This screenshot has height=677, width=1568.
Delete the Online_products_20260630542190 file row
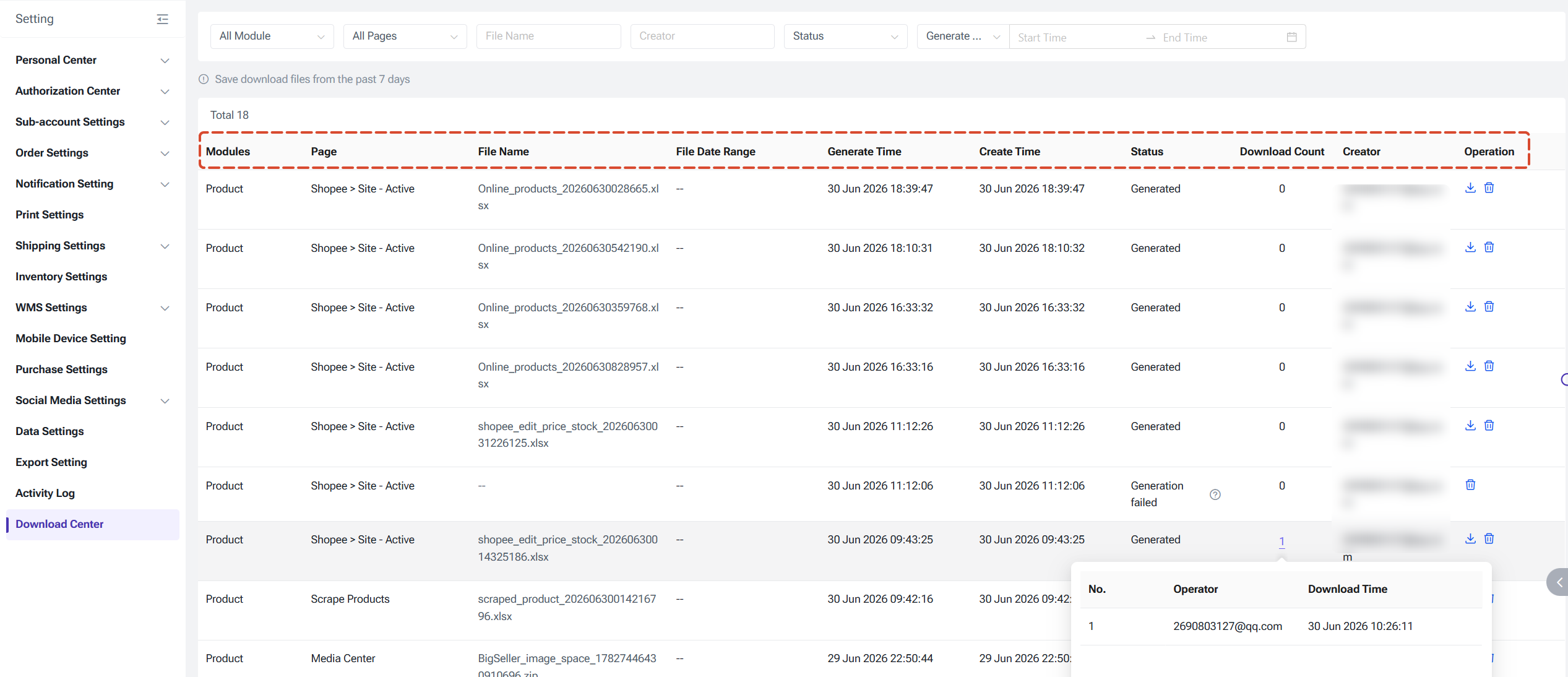click(x=1489, y=248)
